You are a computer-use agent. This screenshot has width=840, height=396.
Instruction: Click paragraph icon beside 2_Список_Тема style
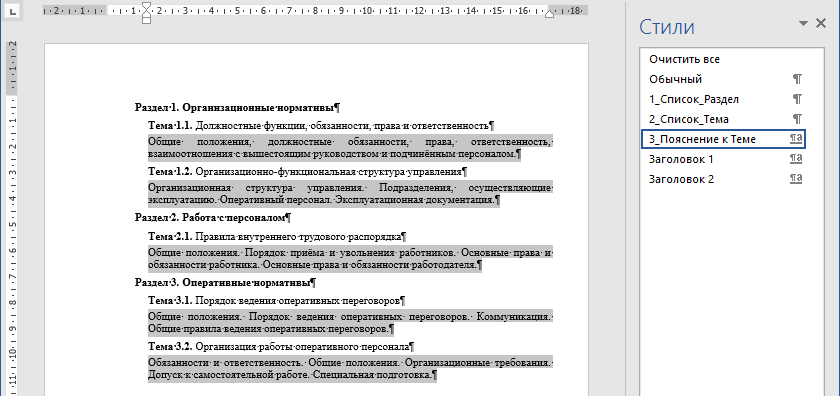(797, 119)
